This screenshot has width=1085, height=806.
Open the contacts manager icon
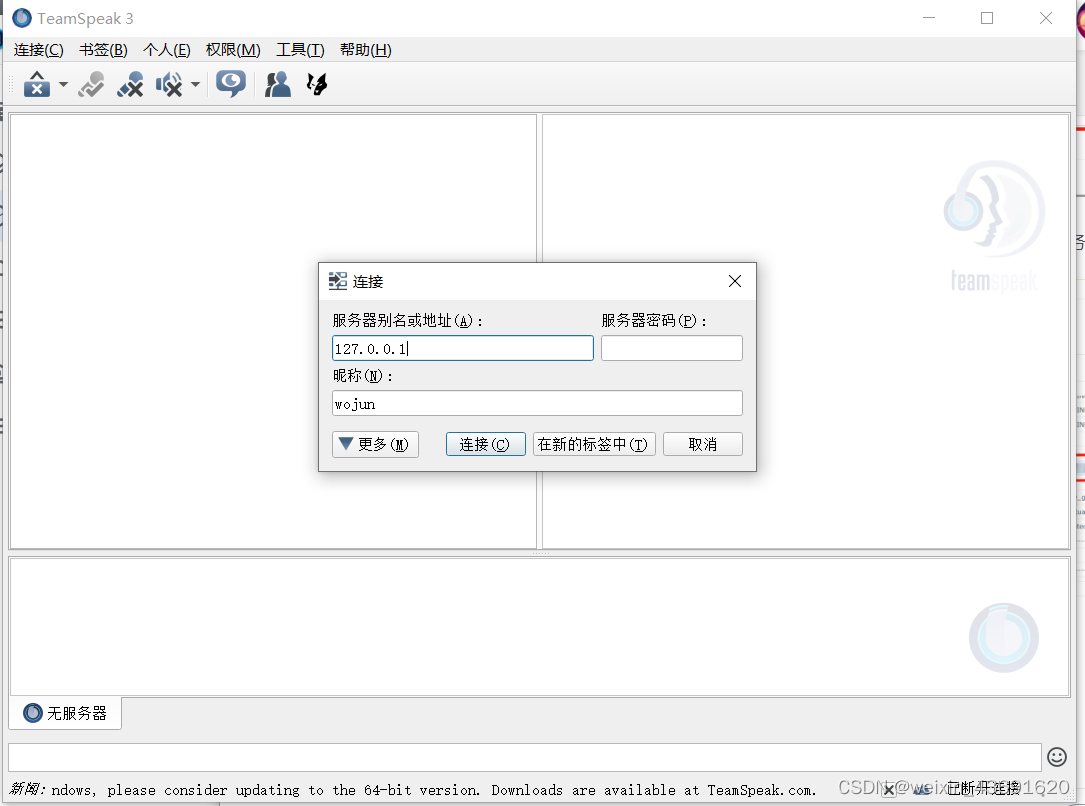(277, 84)
